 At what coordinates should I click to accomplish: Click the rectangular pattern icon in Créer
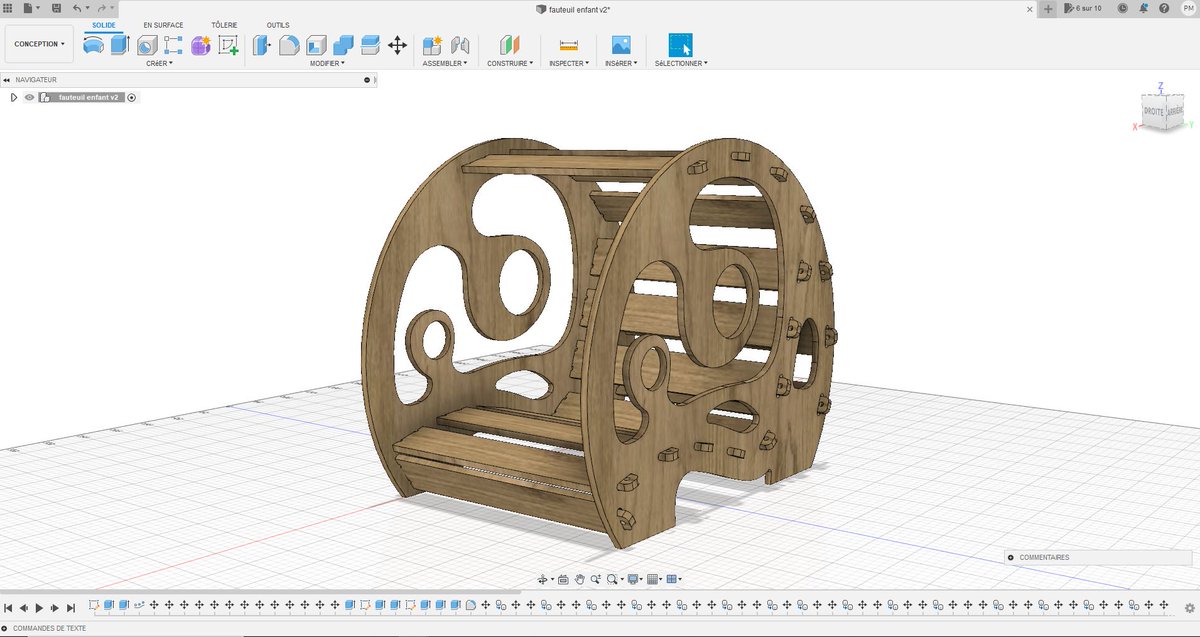(173, 45)
